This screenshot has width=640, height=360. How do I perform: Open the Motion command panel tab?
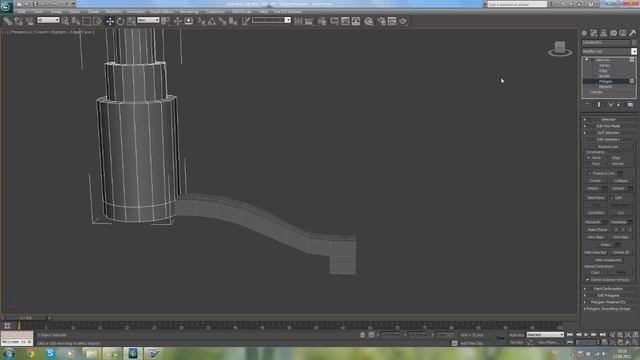click(613, 33)
